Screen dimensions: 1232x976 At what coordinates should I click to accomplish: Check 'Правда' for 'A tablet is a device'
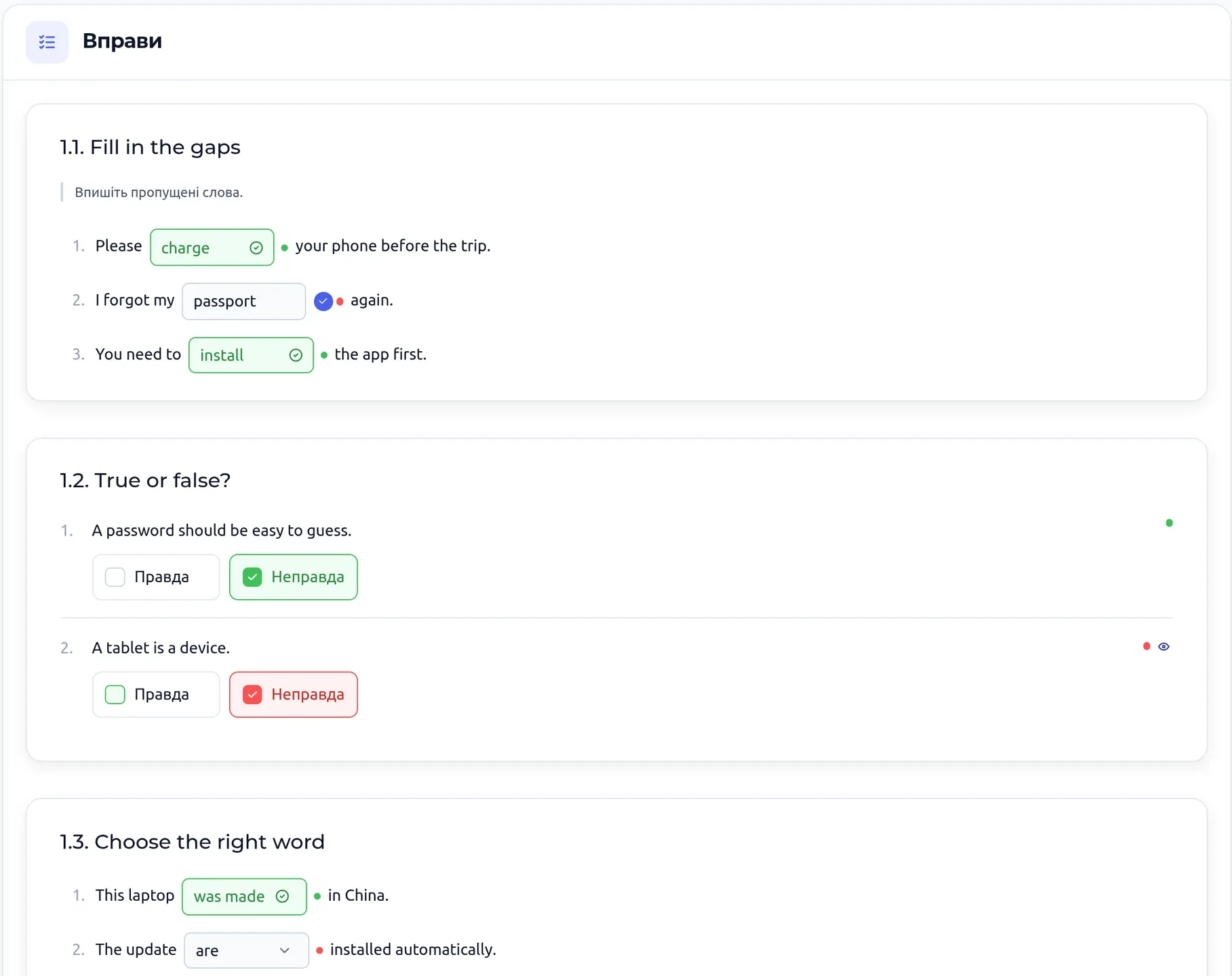click(x=156, y=694)
